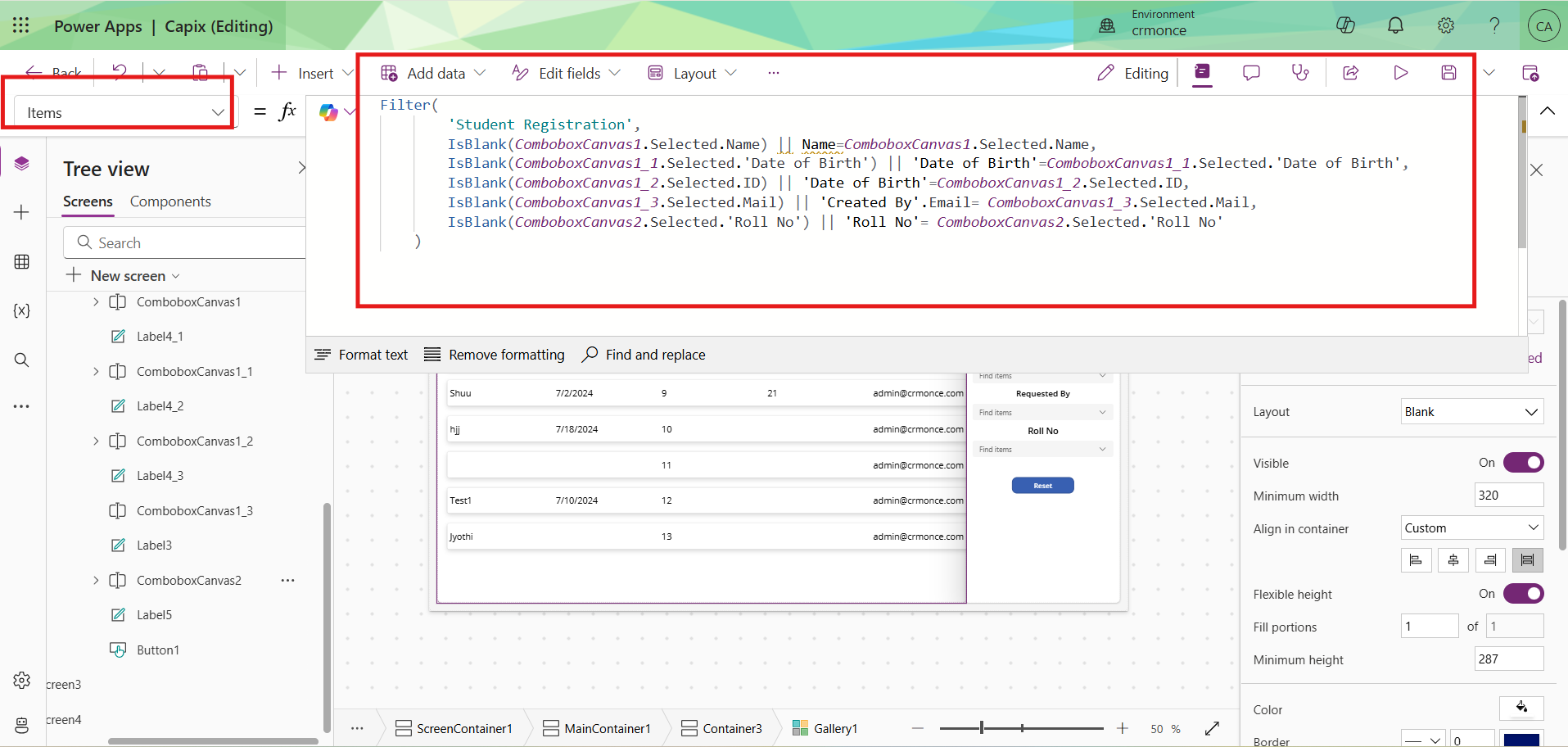
Task: Expand ComboboxCanvas1 in tree view
Action: [x=96, y=302]
